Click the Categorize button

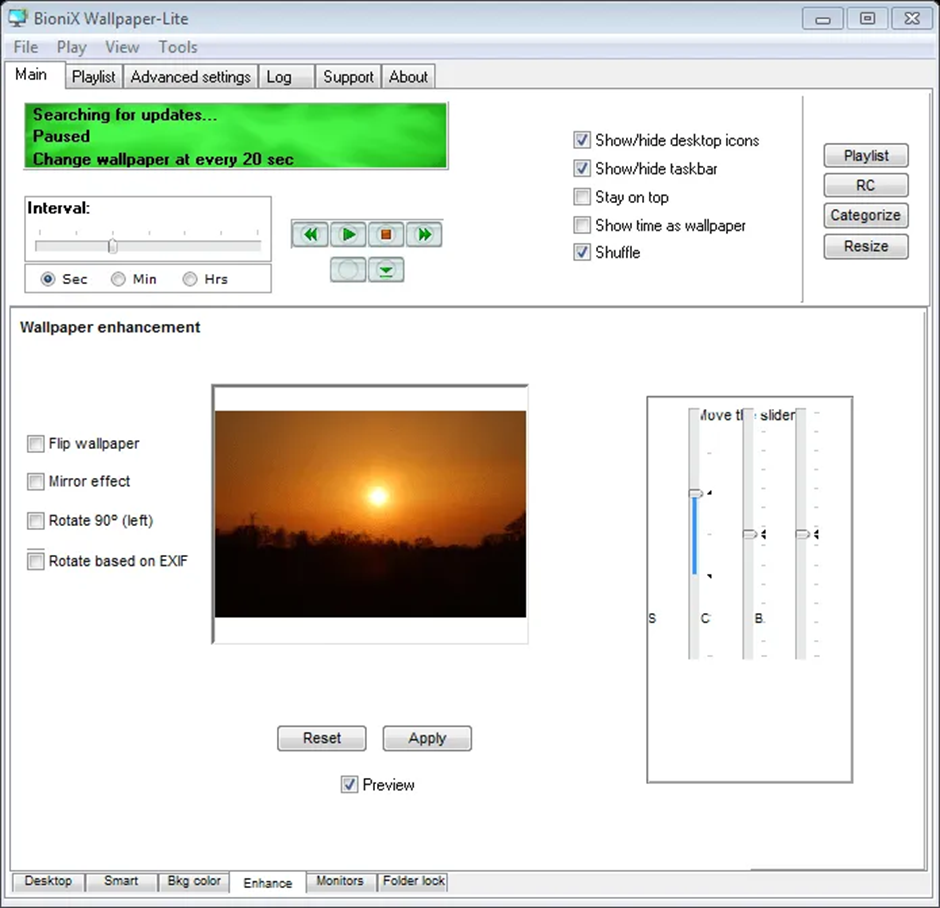866,215
